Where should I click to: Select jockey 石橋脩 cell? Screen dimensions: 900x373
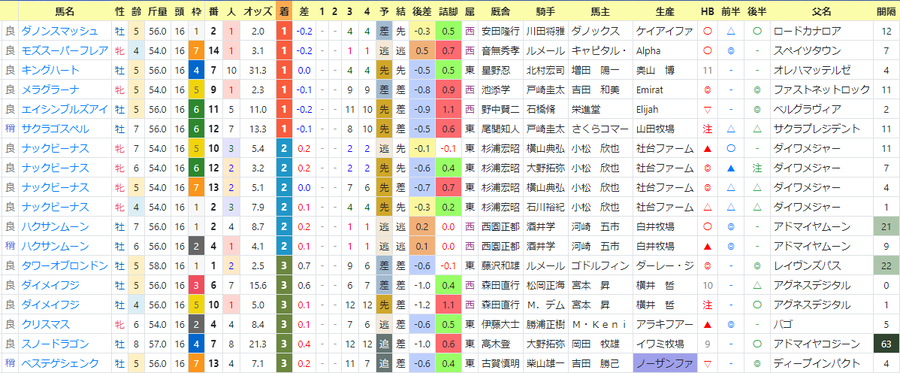546,109
